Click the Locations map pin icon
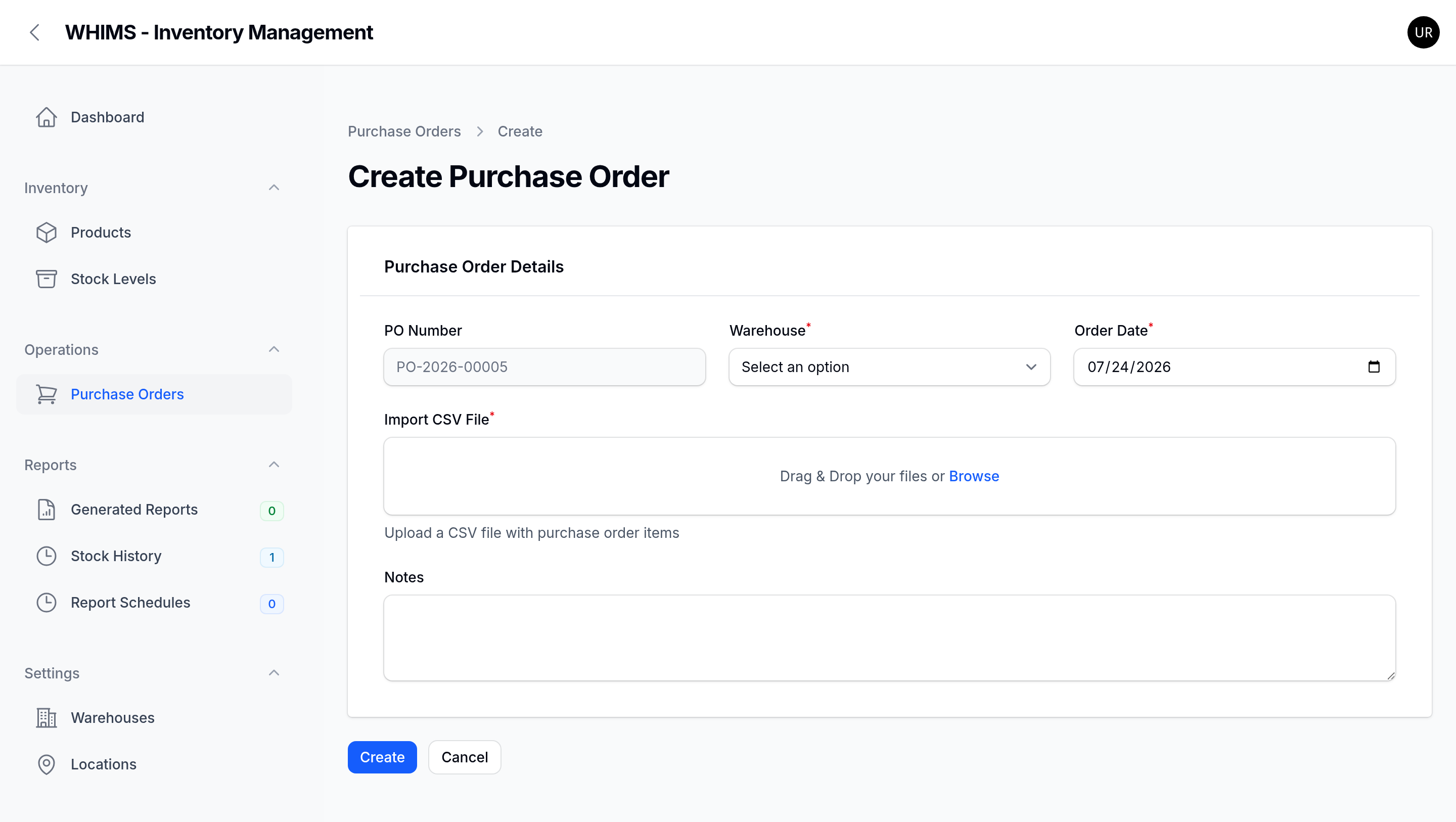The height and width of the screenshot is (822, 1456). click(47, 764)
